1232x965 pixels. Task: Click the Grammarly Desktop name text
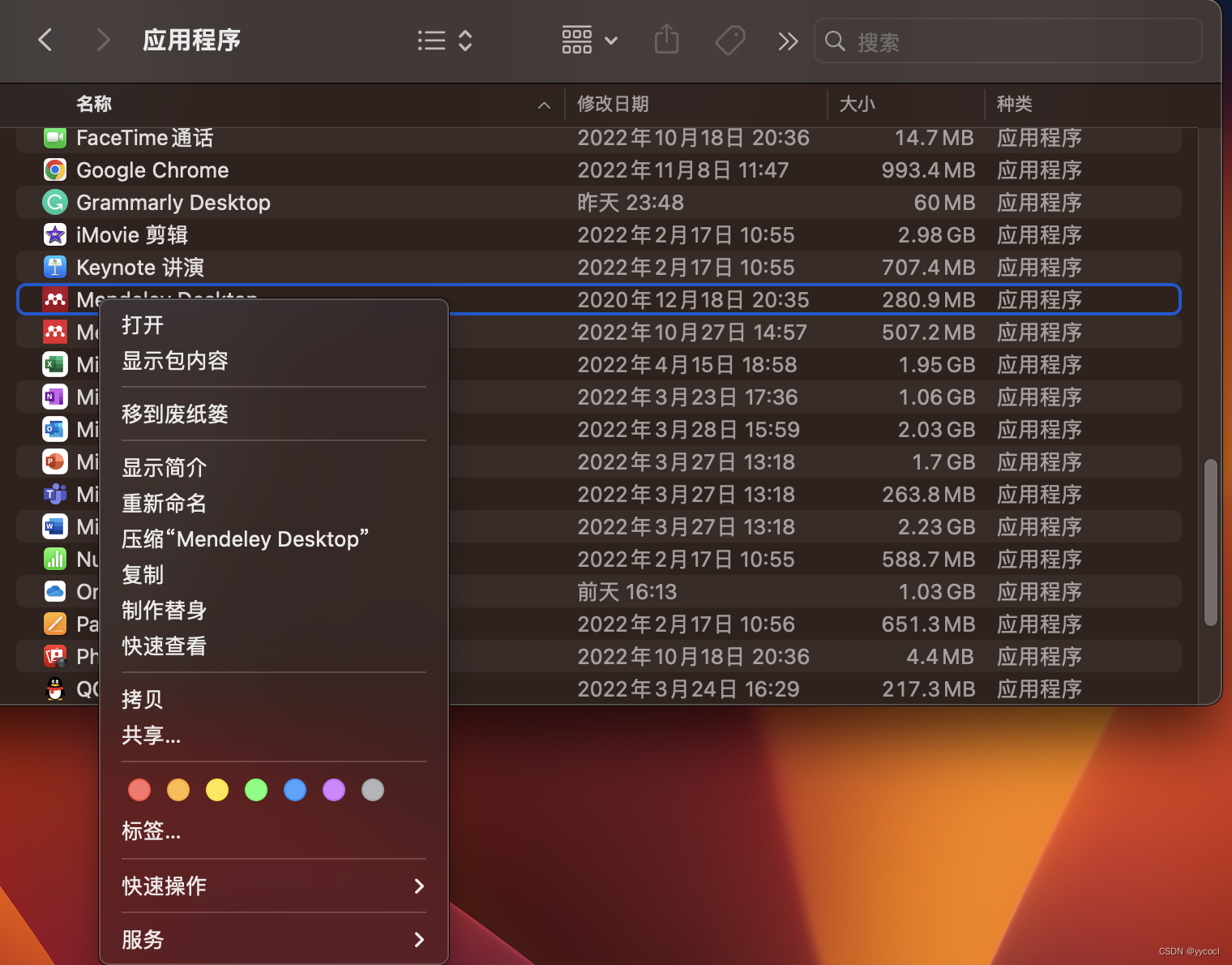pyautogui.click(x=173, y=203)
